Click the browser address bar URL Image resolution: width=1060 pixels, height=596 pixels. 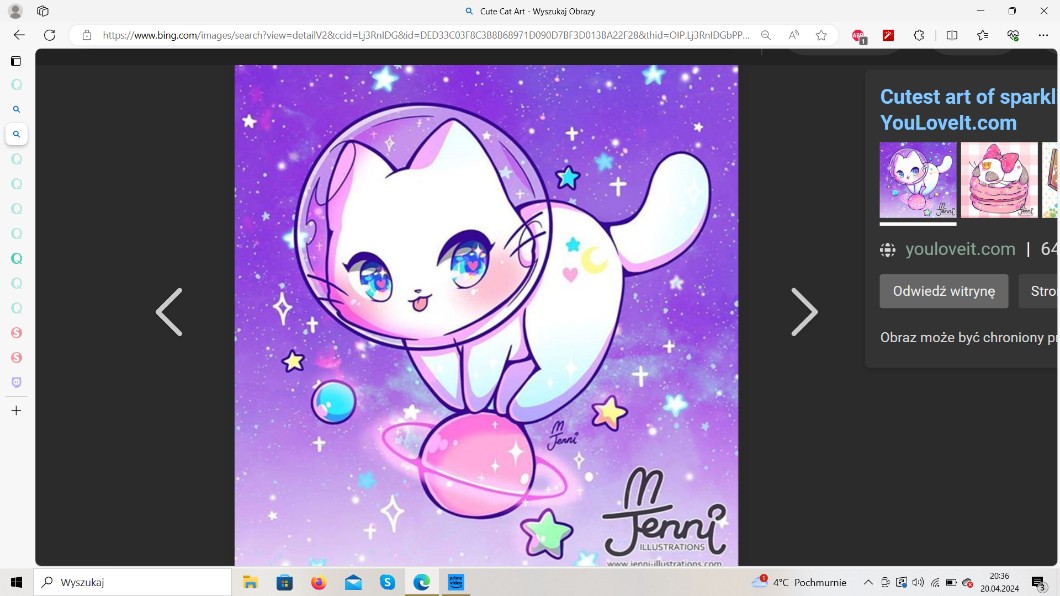[x=425, y=35]
